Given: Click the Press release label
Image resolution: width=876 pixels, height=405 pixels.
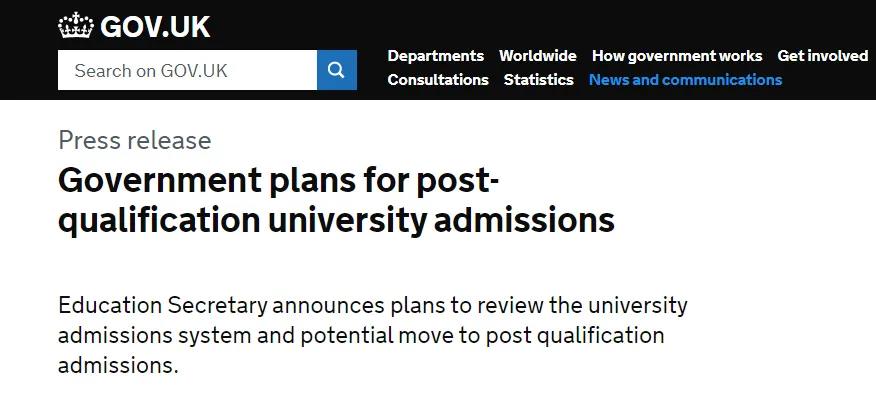Looking at the screenshot, I should pyautogui.click(x=135, y=140).
